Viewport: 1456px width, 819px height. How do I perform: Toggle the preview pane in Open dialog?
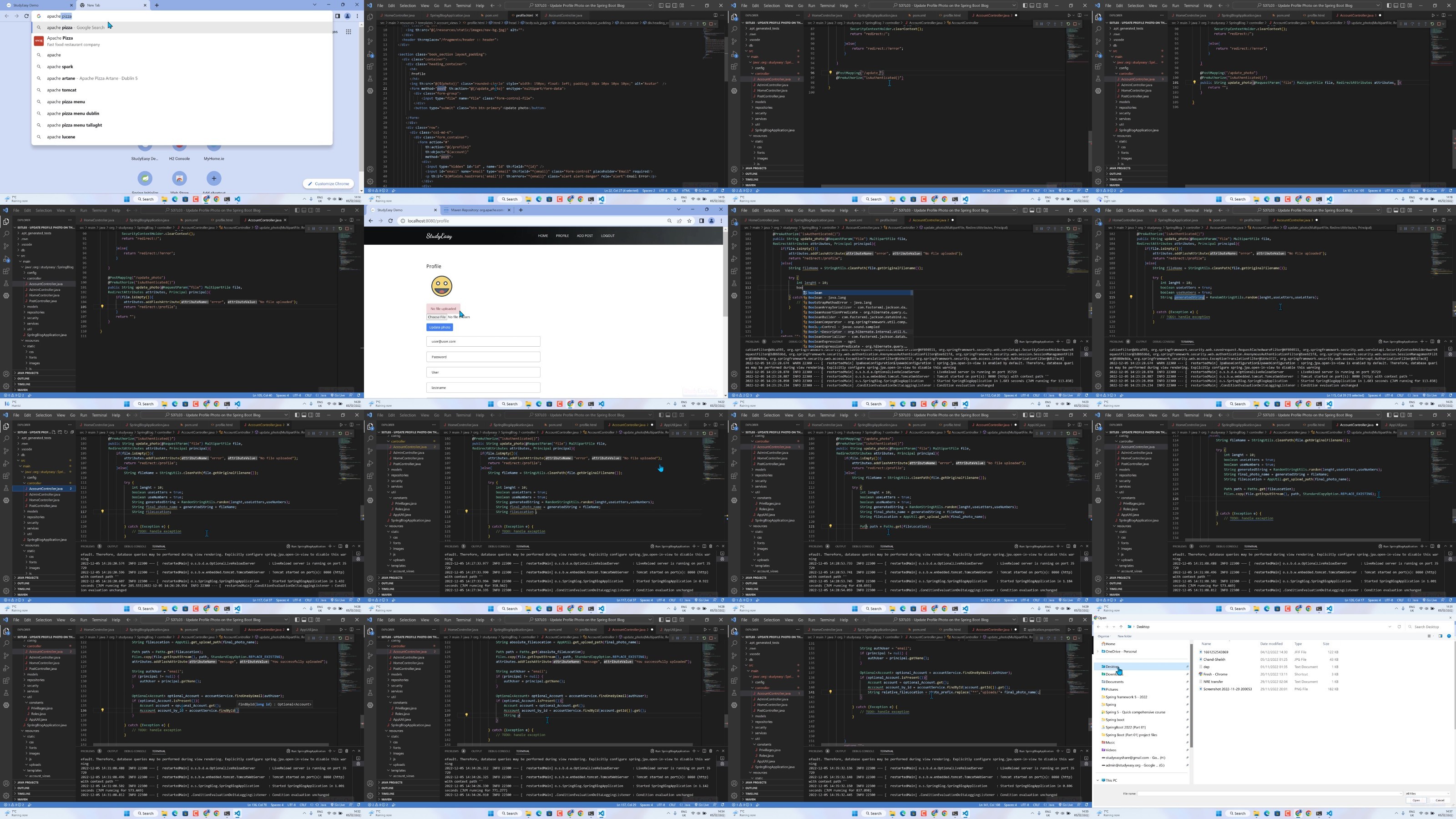tap(1440, 637)
